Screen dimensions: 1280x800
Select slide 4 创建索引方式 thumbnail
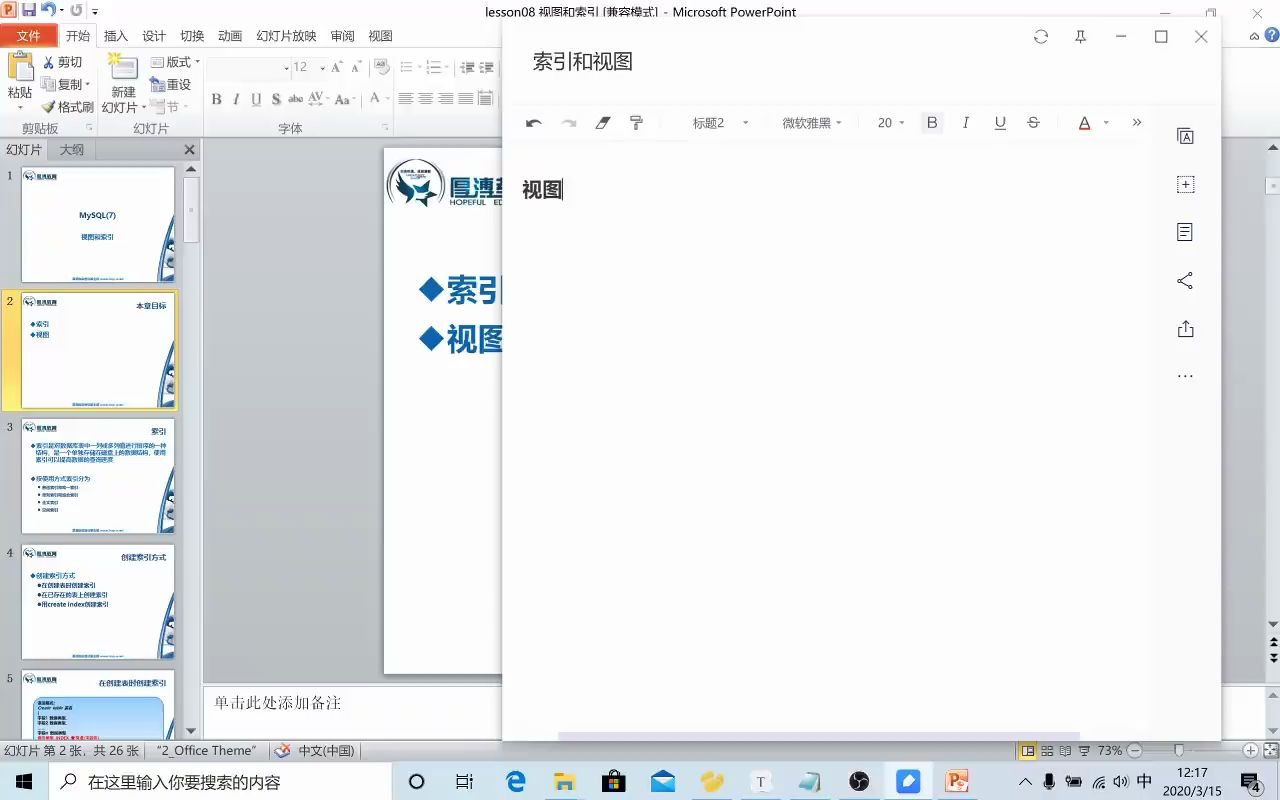point(98,602)
